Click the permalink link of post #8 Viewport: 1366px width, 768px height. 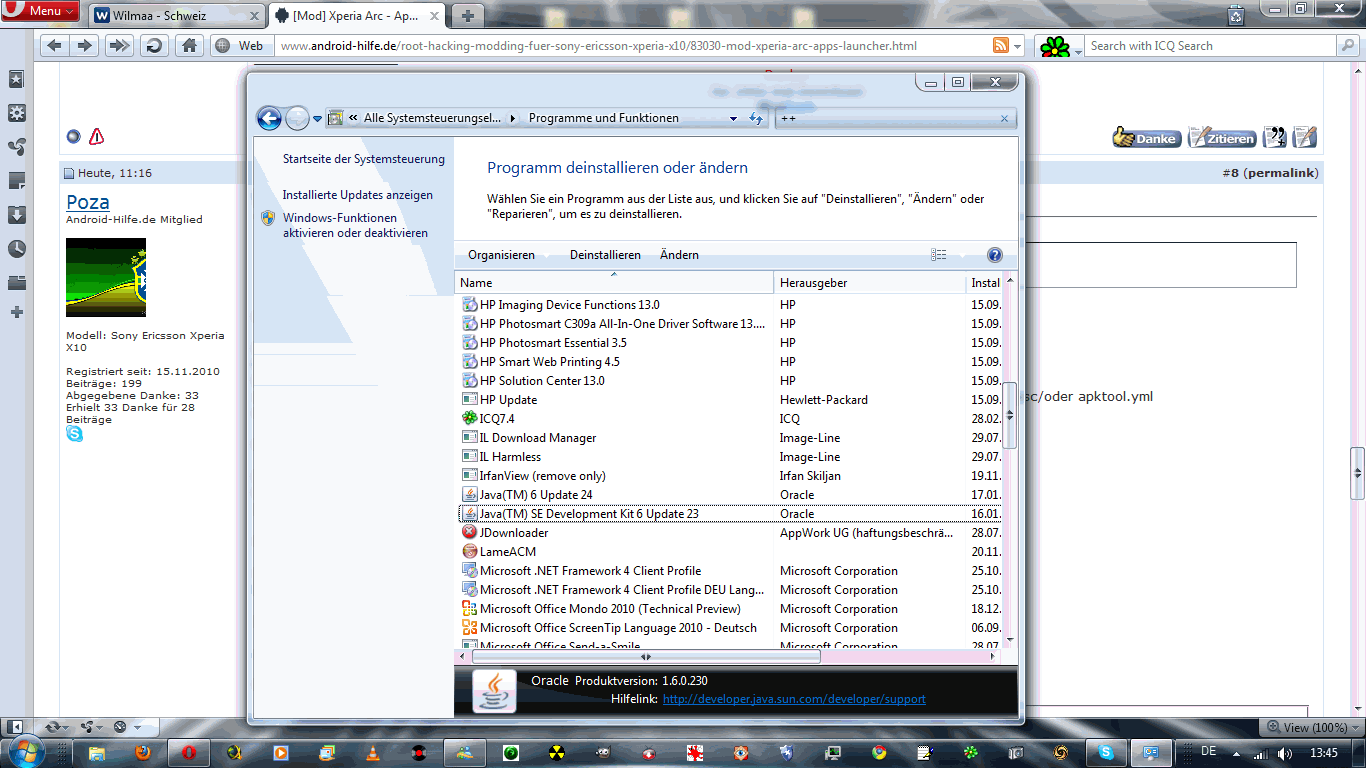(1280, 173)
